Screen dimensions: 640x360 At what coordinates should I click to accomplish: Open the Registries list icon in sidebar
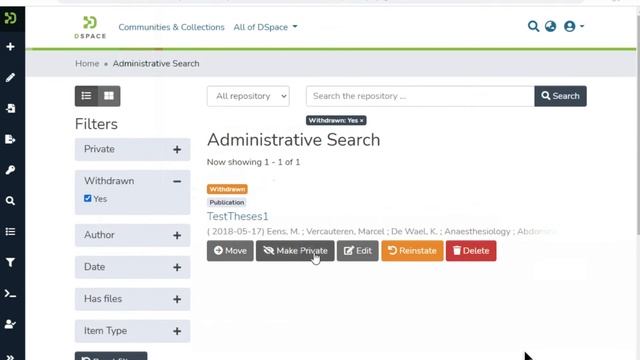point(10,231)
